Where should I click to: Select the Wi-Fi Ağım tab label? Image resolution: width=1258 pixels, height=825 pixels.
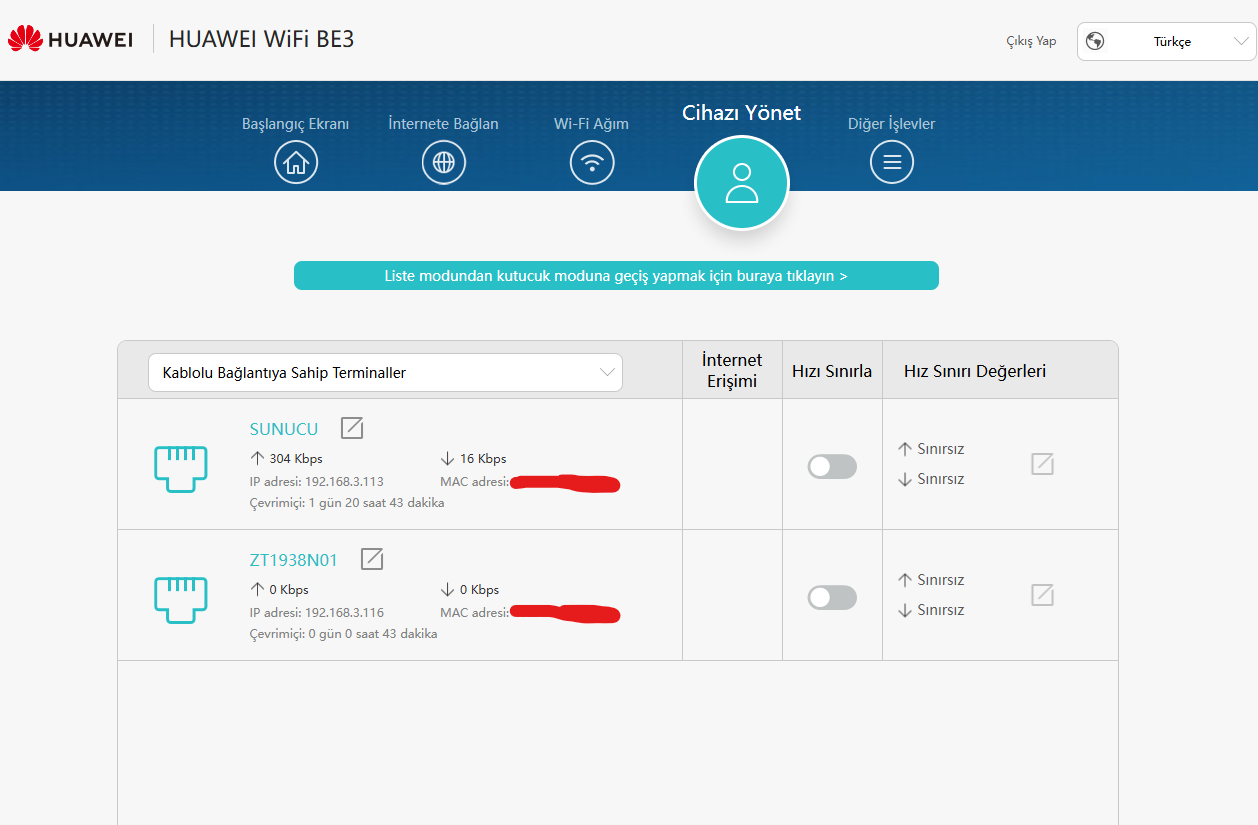[x=592, y=124]
